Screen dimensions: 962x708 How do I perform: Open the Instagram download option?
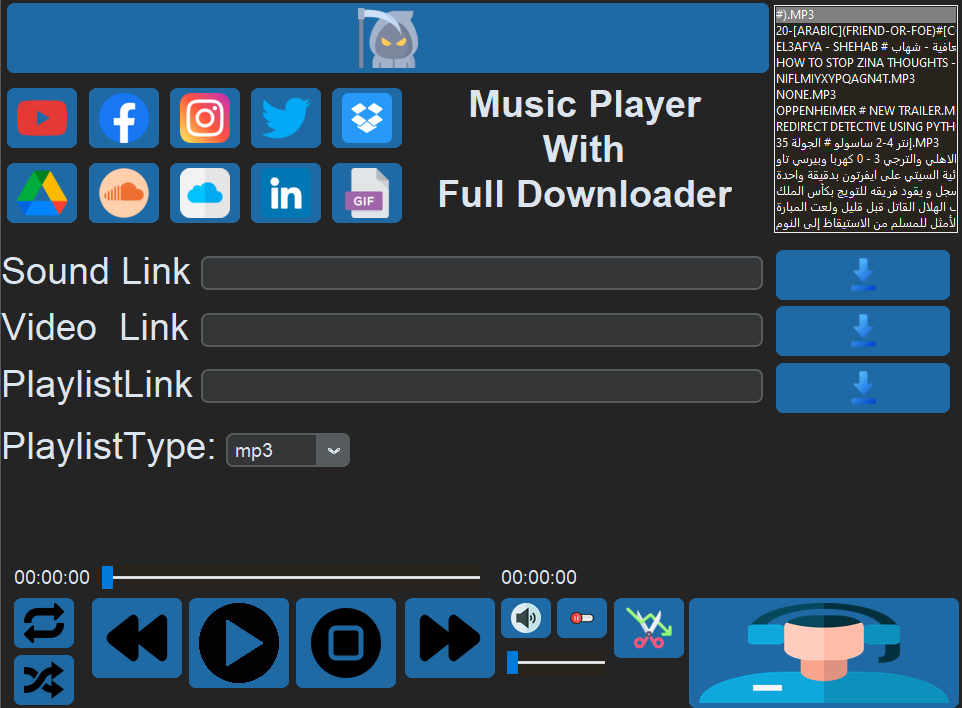click(204, 118)
